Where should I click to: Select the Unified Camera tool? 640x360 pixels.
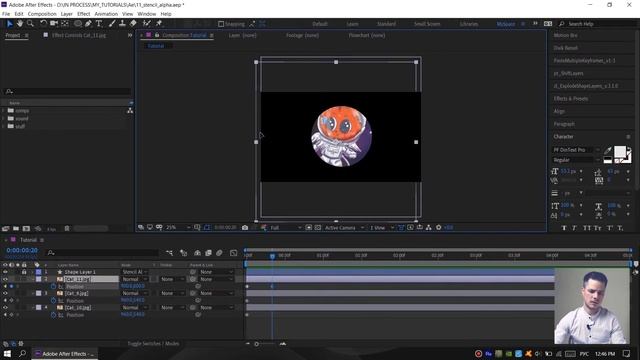(x=53, y=24)
